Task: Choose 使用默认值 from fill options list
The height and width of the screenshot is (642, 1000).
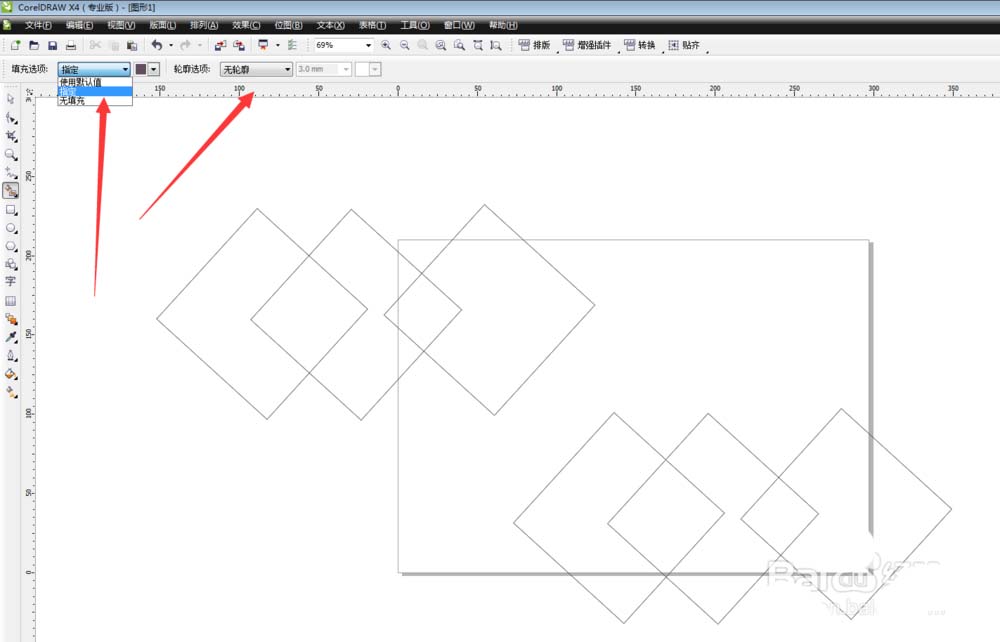Action: (95, 82)
